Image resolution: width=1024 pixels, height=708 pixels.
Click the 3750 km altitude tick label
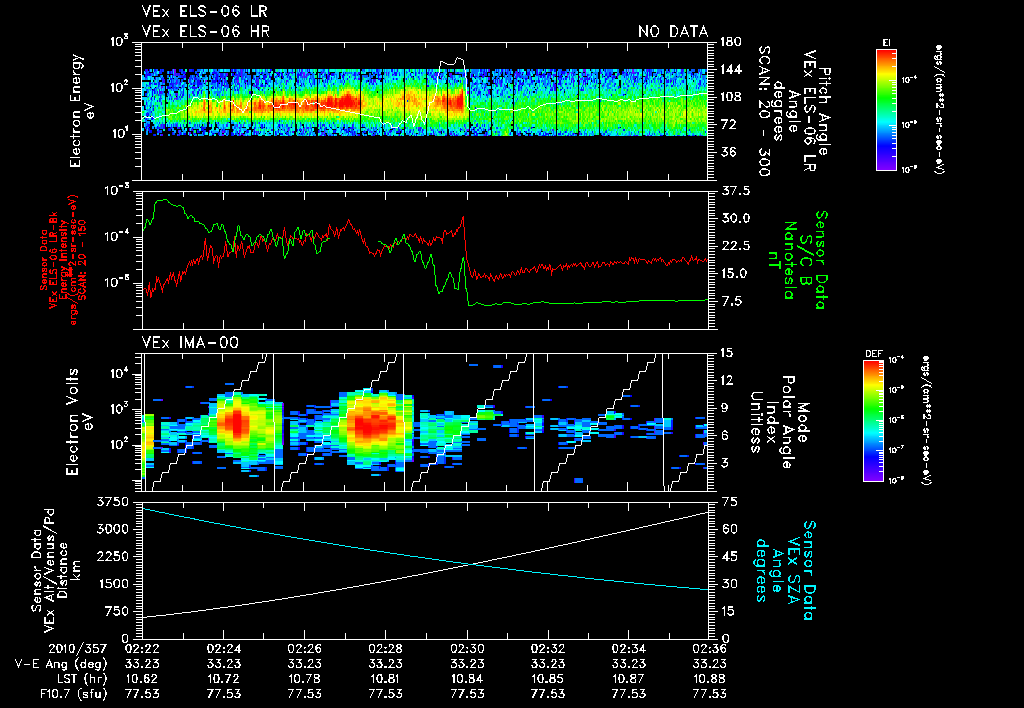point(112,502)
